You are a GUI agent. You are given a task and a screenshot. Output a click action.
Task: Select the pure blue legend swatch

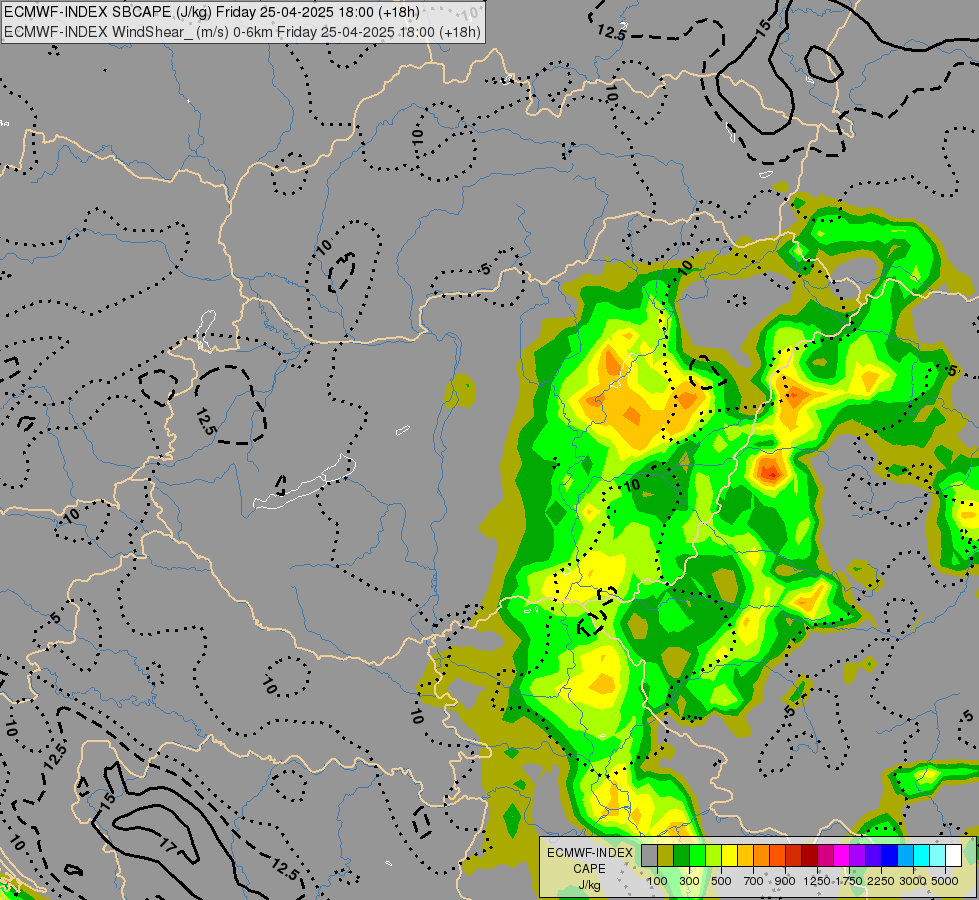pyautogui.click(x=889, y=856)
